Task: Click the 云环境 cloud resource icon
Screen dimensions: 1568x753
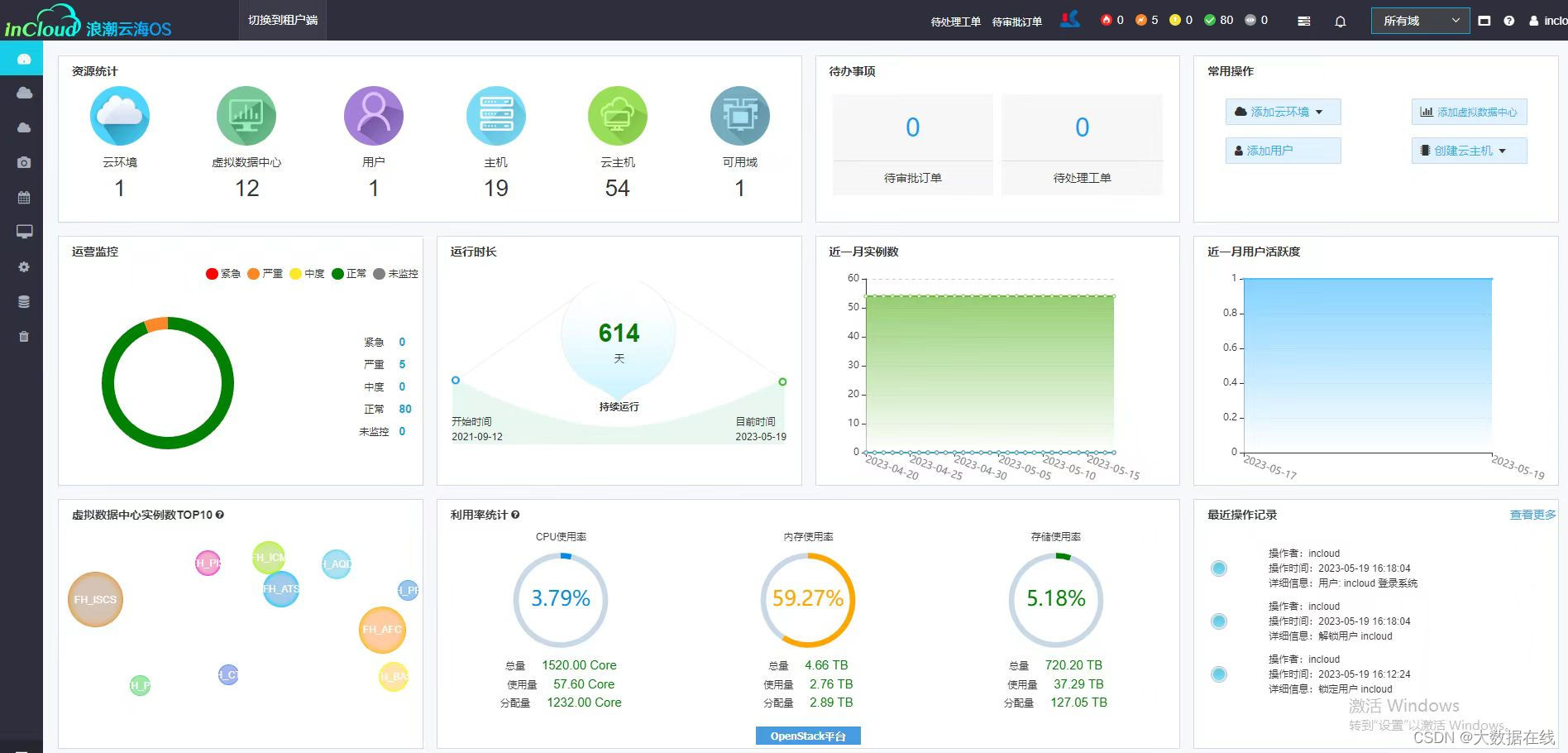Action: coord(120,116)
